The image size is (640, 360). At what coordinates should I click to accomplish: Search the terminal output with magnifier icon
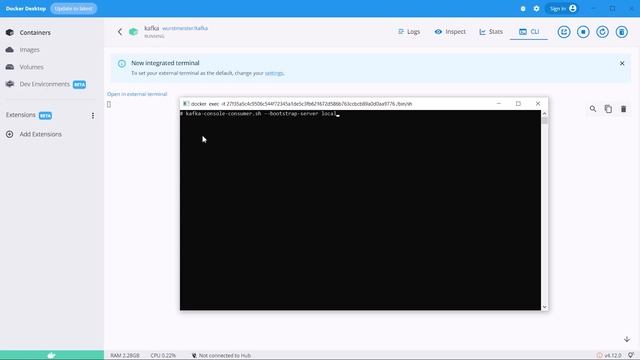pyautogui.click(x=593, y=109)
